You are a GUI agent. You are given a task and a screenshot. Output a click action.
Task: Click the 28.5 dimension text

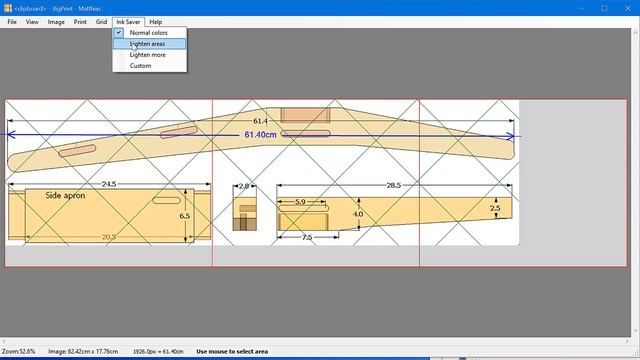tap(393, 185)
